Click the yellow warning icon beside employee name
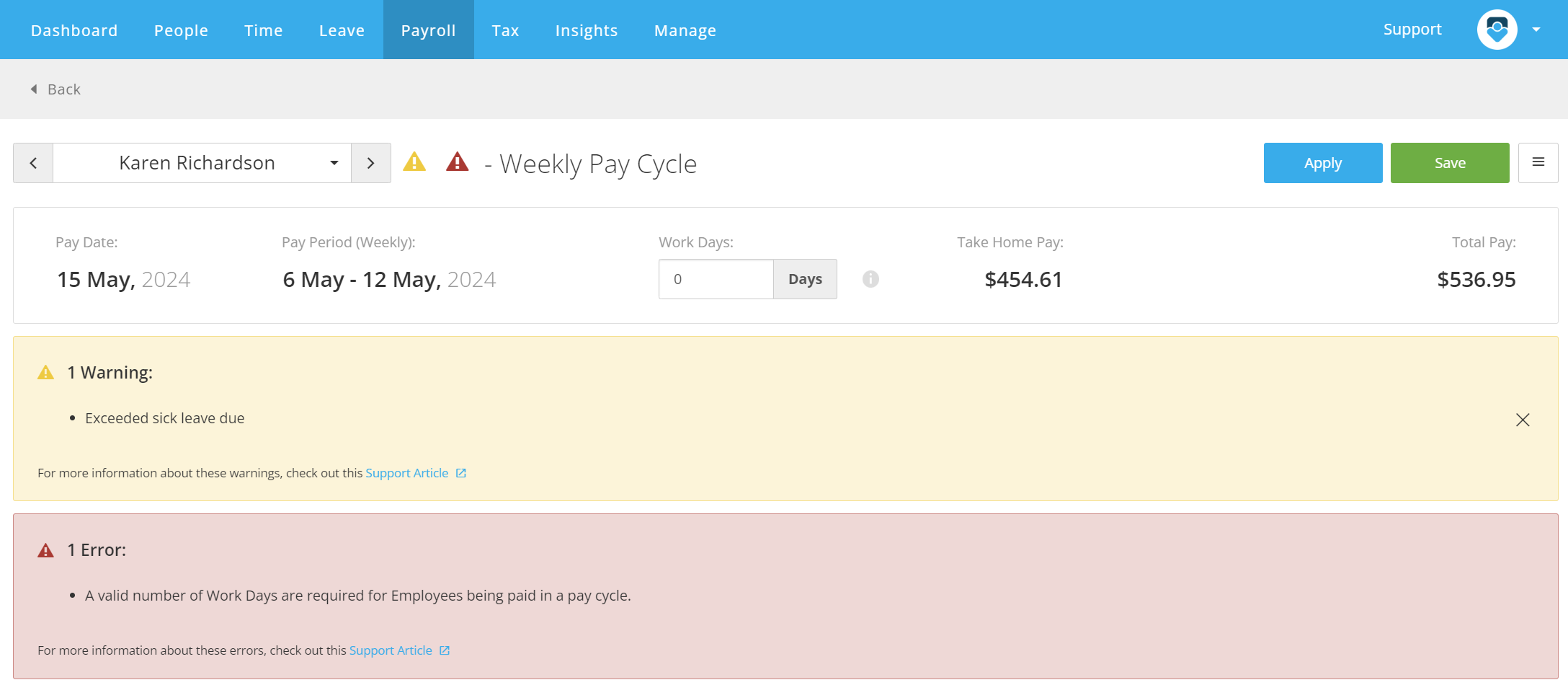This screenshot has height=685, width=1568. pos(414,162)
